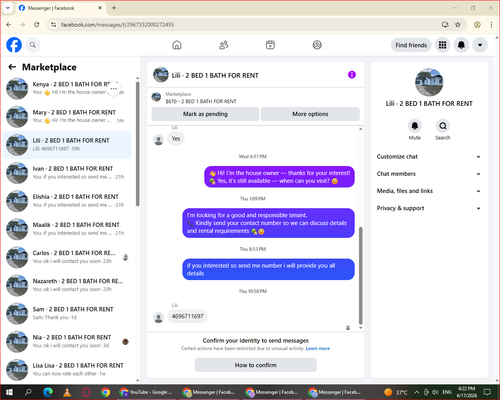
Task: Expand Media, files and links section
Action: click(429, 191)
